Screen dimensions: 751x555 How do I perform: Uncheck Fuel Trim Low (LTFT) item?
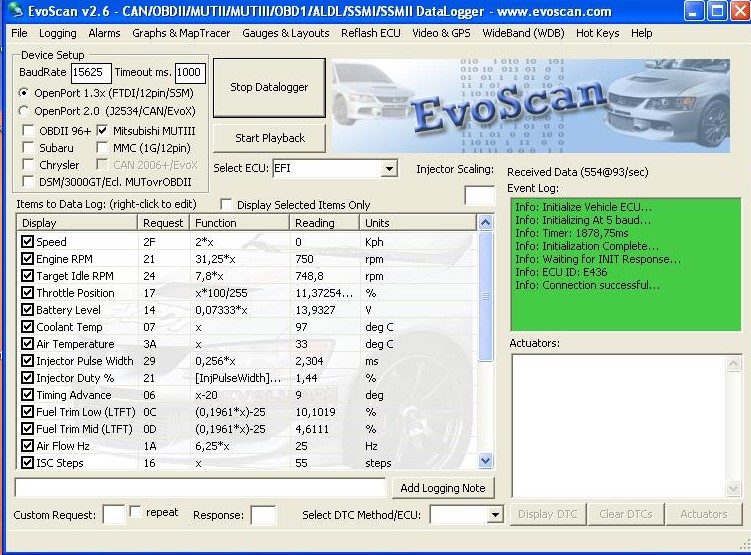coord(27,411)
